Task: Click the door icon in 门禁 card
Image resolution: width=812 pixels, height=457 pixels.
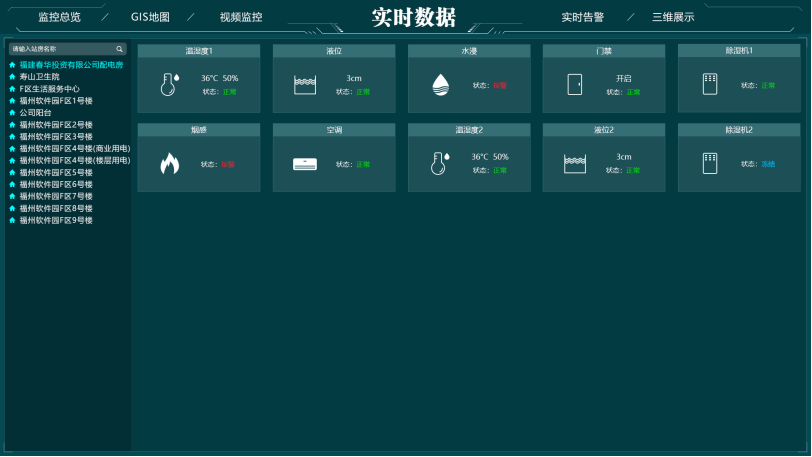Action: coord(575,85)
